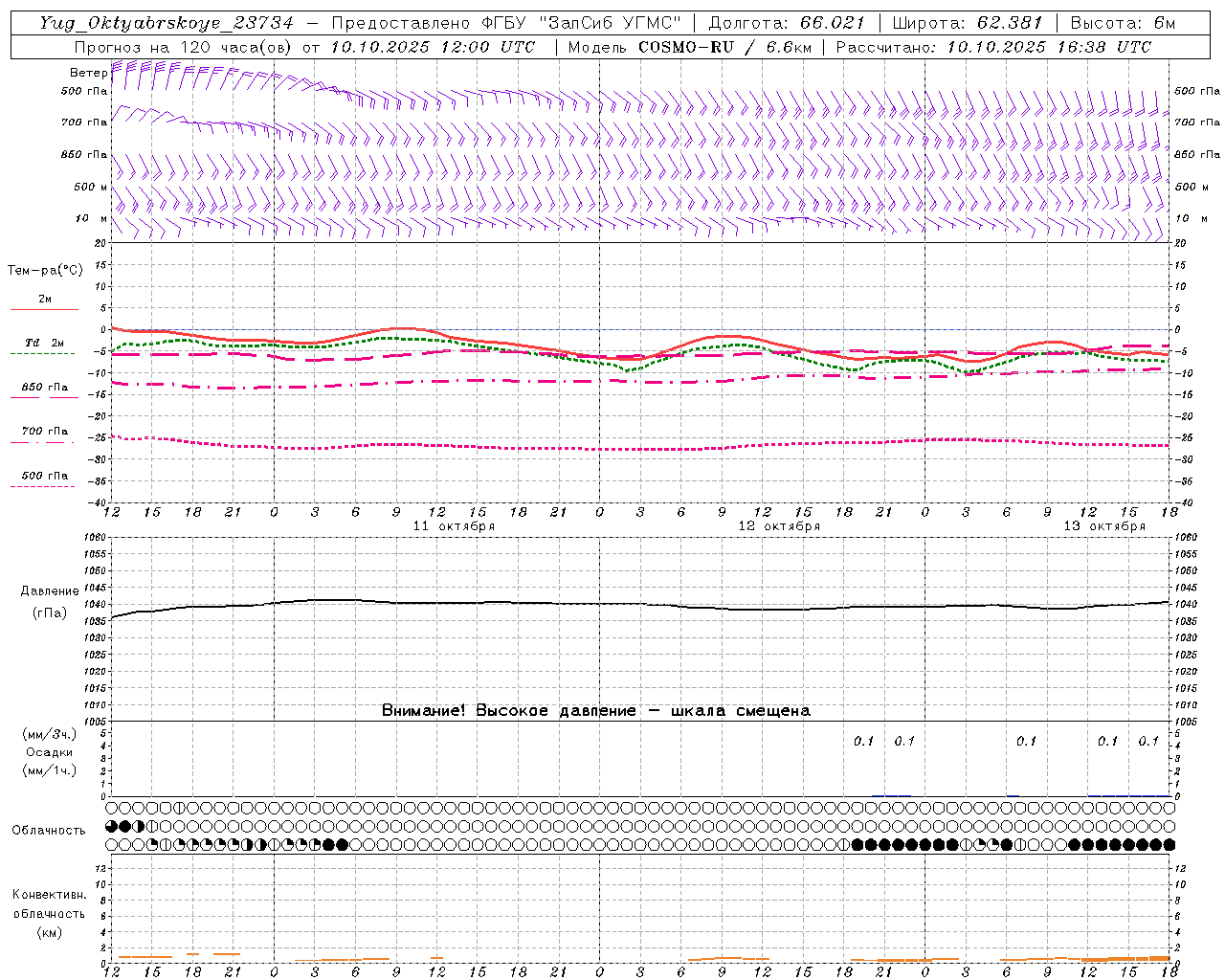Click pink dotted line sample under 500 гПа legend

(42, 486)
